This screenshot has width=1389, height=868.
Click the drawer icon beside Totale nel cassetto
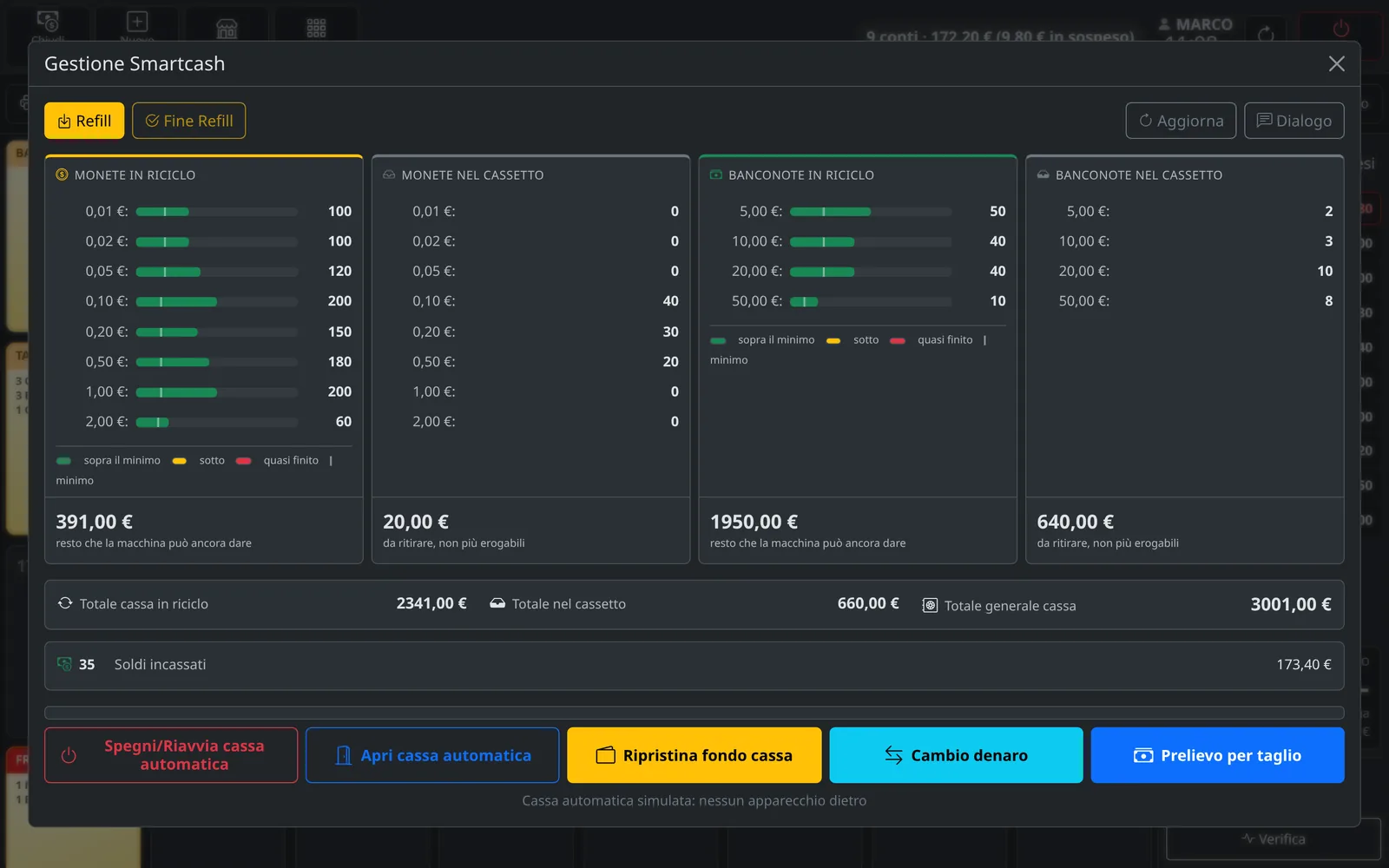click(x=497, y=603)
